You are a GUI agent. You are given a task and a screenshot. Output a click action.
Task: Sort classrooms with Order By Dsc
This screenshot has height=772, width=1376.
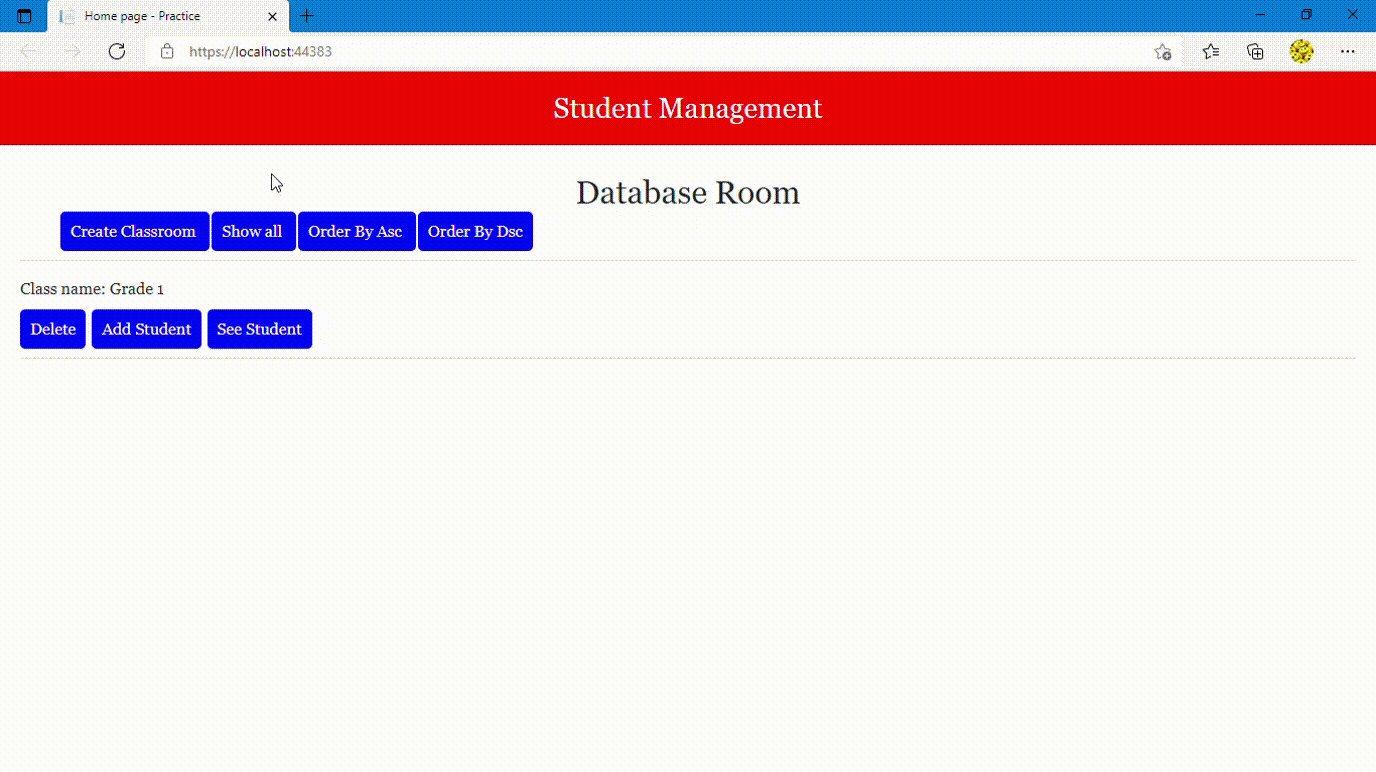pyautogui.click(x=475, y=231)
